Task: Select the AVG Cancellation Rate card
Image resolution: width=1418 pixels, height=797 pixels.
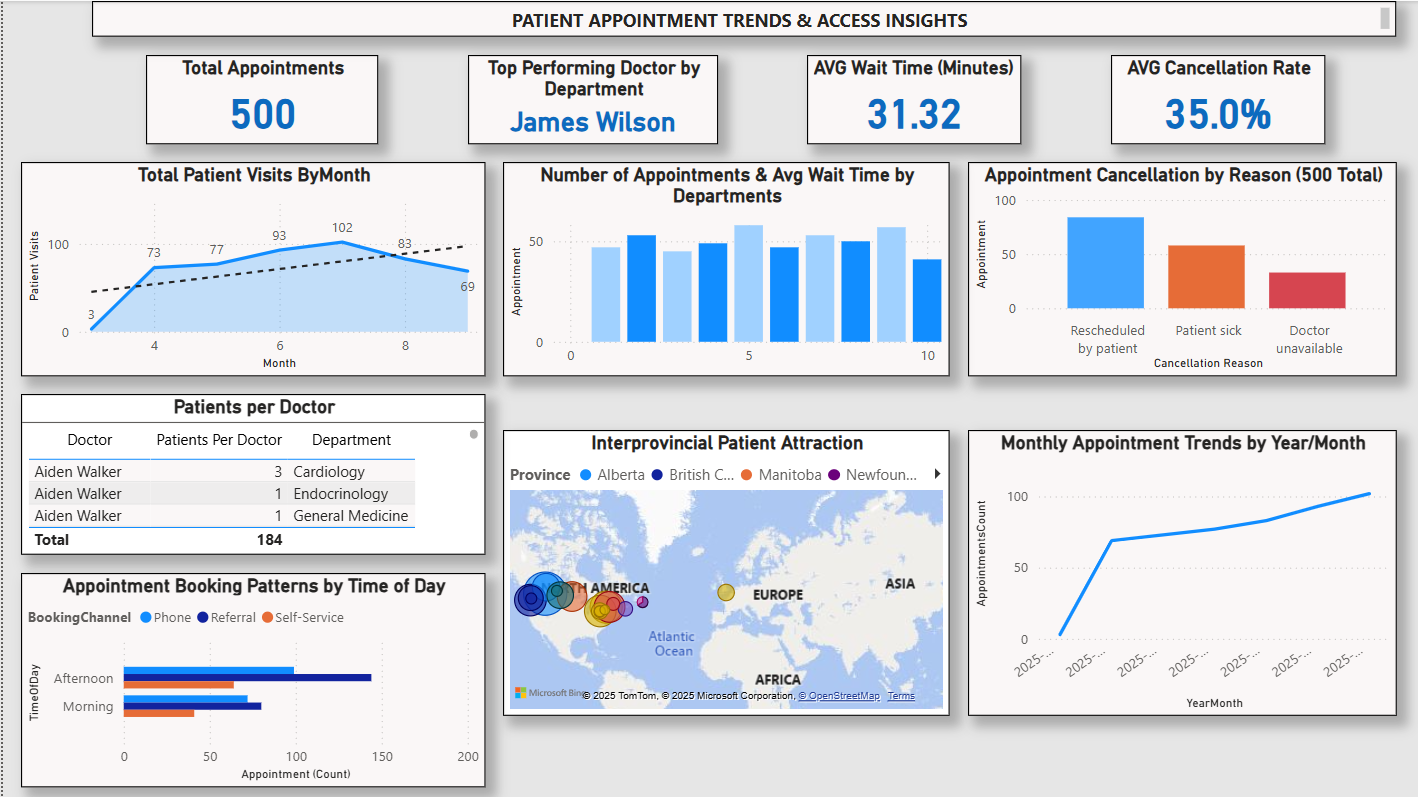Action: (x=1218, y=98)
